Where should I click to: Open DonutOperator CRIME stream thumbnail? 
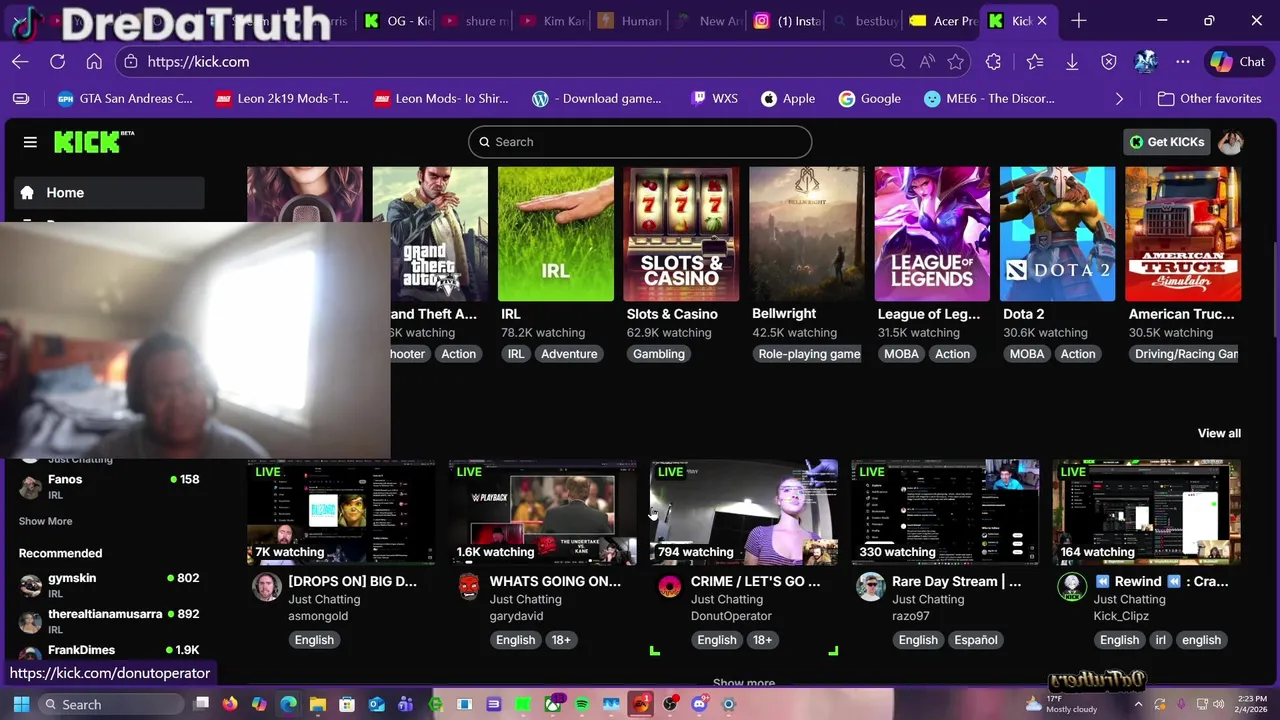744,513
